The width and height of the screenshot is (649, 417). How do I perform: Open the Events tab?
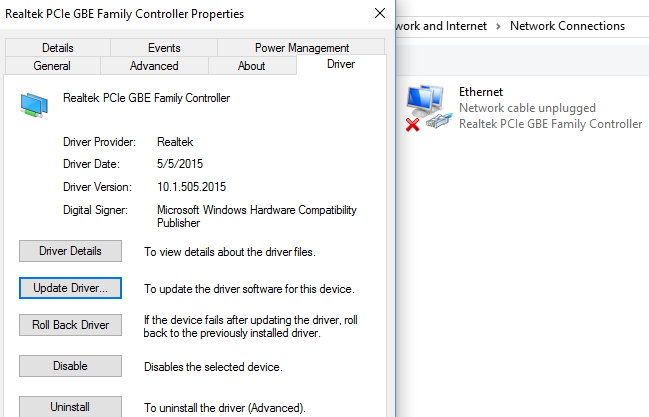click(x=163, y=47)
